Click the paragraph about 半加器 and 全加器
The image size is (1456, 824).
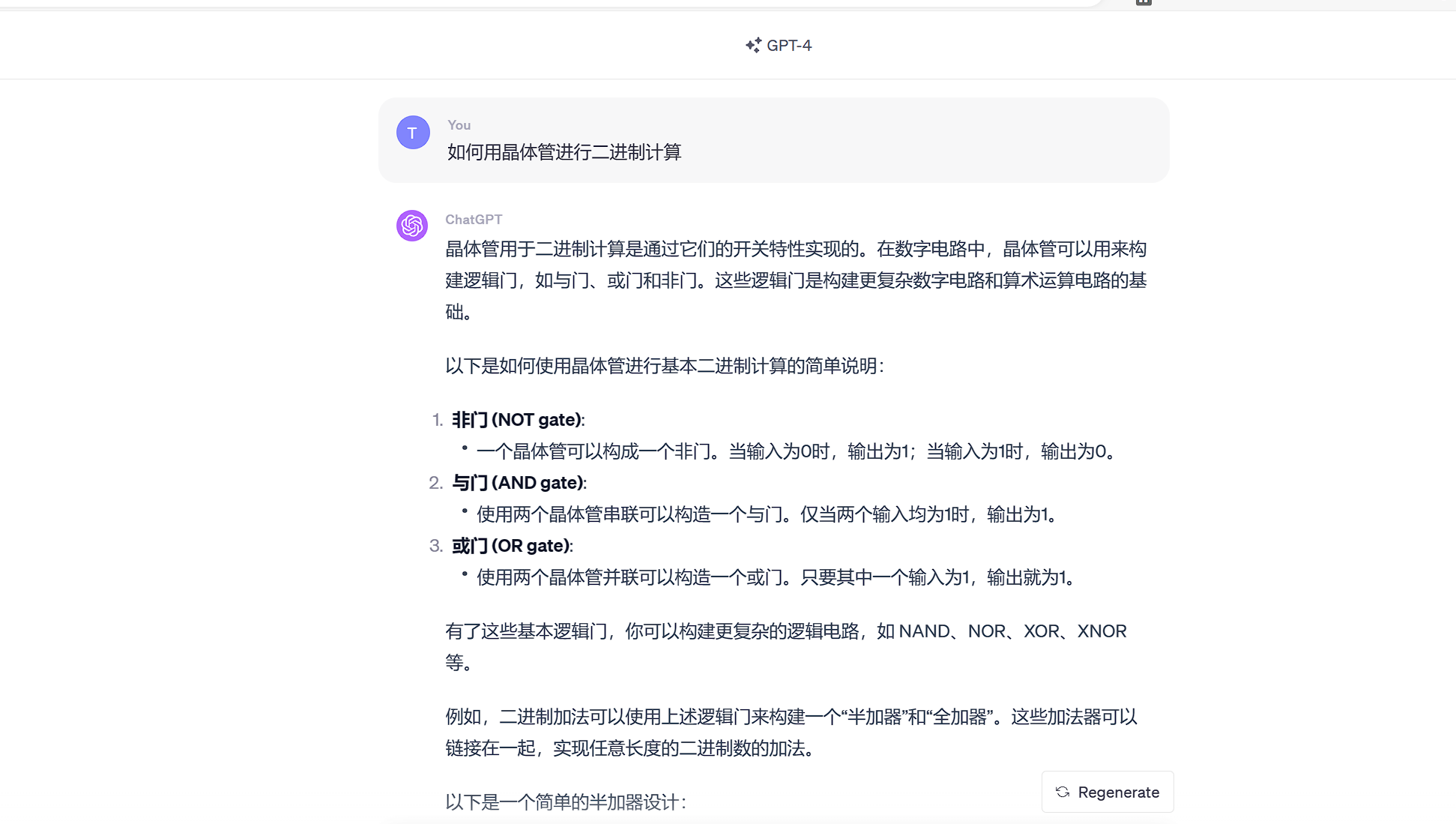(x=791, y=717)
